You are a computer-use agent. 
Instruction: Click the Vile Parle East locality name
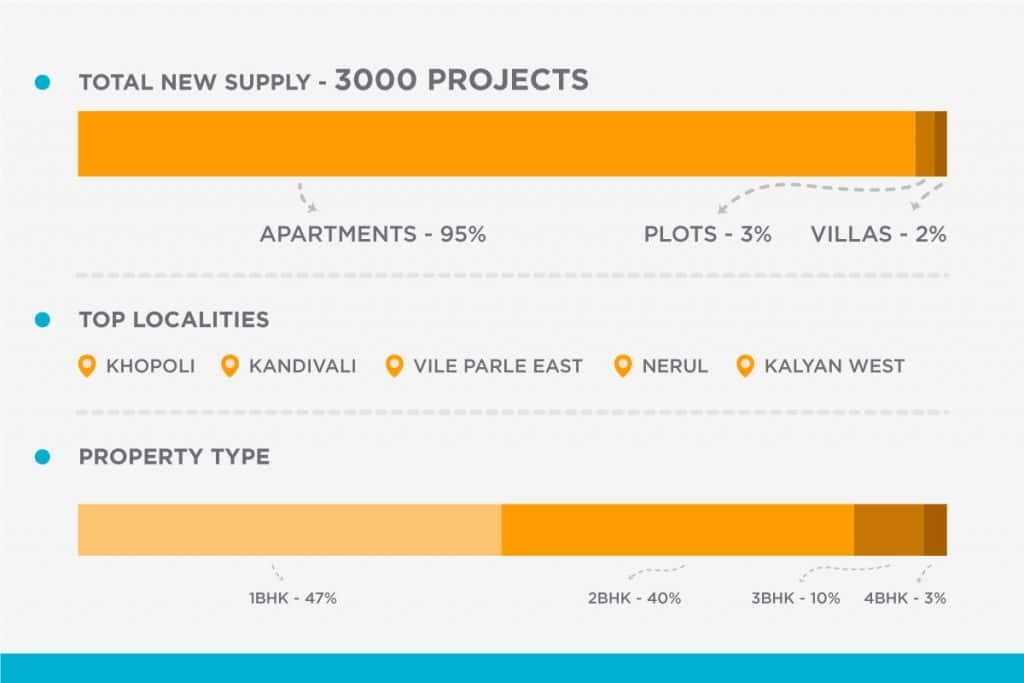498,366
